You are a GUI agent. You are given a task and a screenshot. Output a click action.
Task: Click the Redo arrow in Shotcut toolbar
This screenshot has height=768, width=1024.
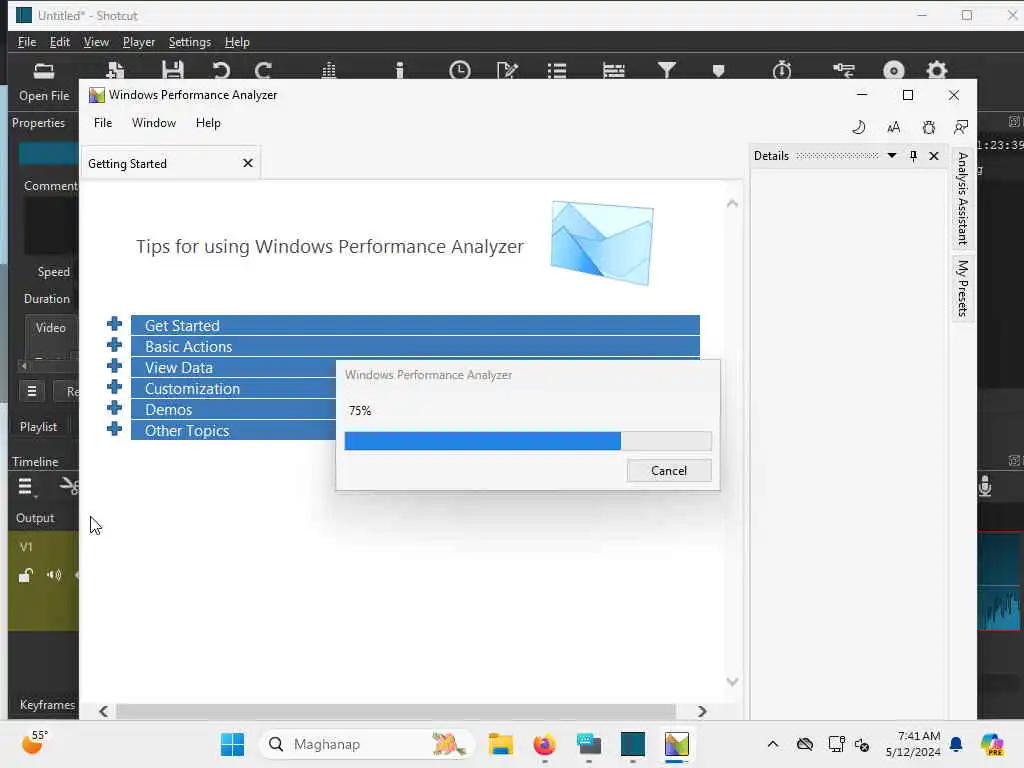264,70
